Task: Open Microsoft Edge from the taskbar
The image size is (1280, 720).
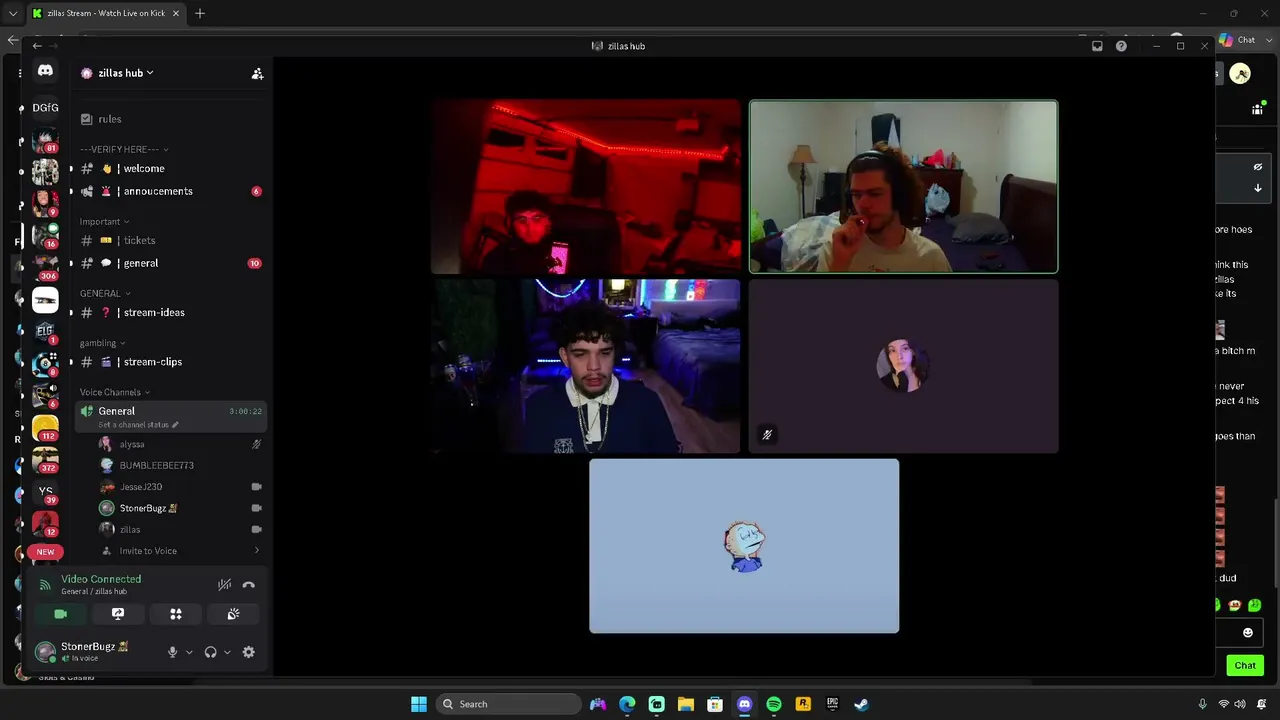Action: (627, 704)
